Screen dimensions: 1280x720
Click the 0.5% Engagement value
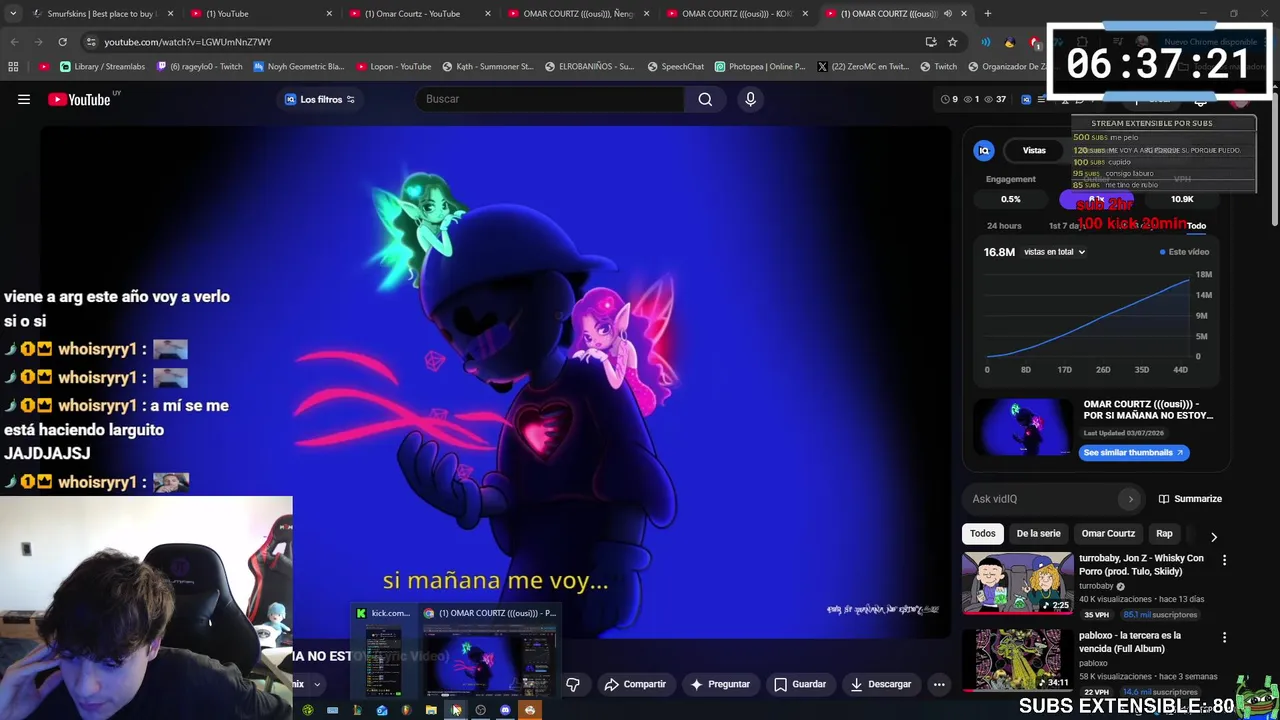(x=1011, y=199)
